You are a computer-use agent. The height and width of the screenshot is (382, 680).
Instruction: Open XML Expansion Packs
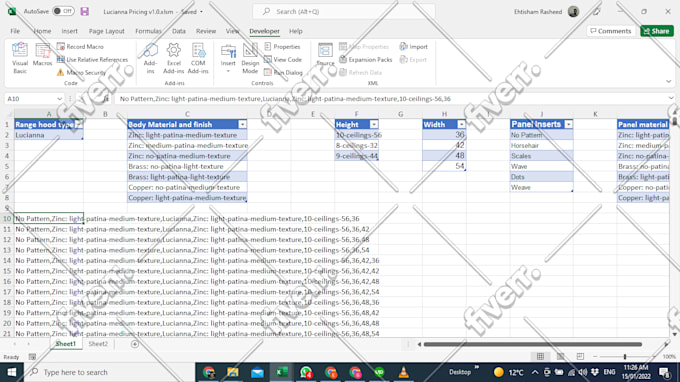[366, 59]
